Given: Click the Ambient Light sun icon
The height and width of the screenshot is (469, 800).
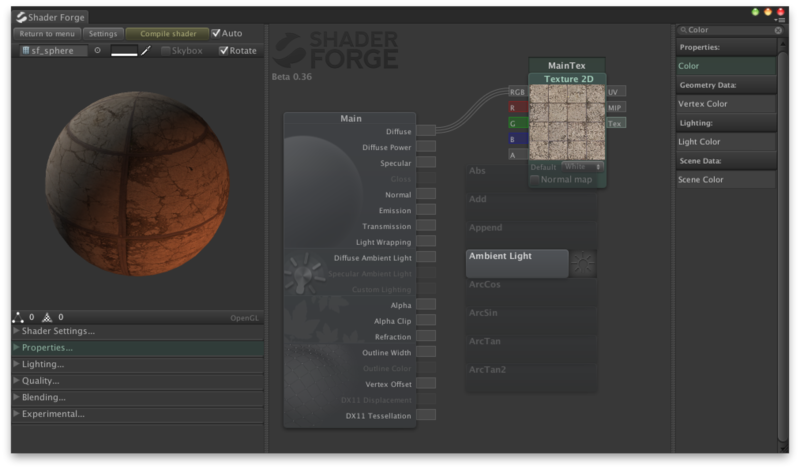Looking at the screenshot, I should pyautogui.click(x=583, y=263).
